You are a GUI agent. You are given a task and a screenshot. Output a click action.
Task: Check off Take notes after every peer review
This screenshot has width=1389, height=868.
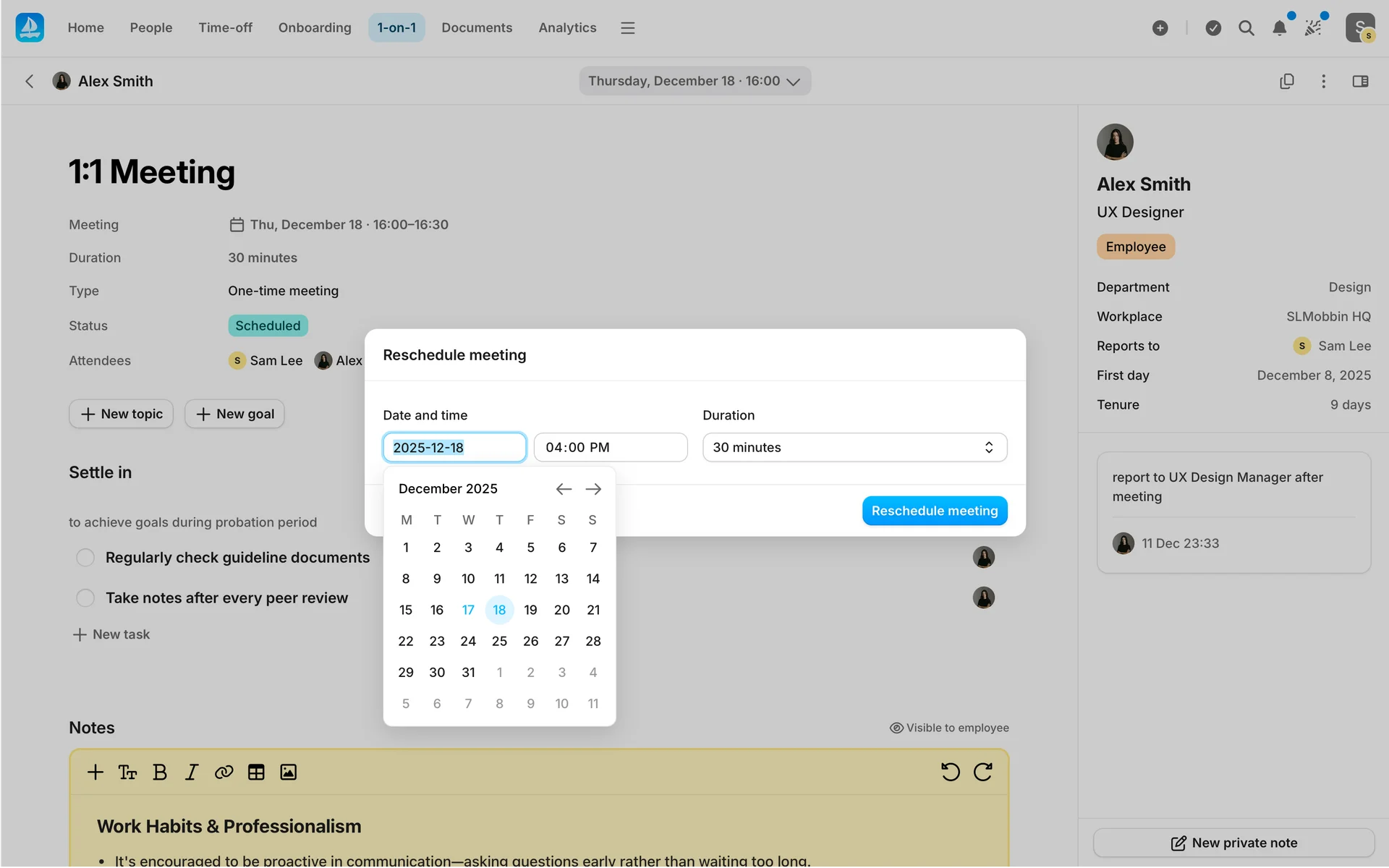click(85, 598)
